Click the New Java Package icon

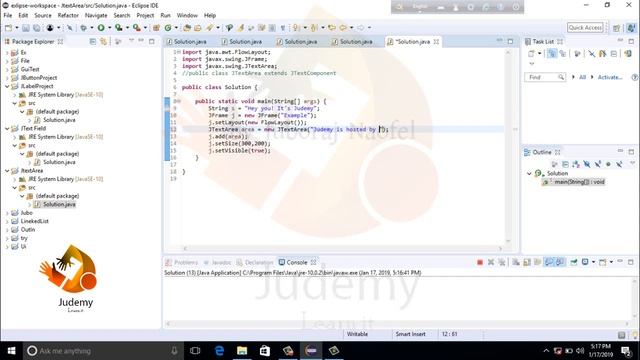pos(156,28)
